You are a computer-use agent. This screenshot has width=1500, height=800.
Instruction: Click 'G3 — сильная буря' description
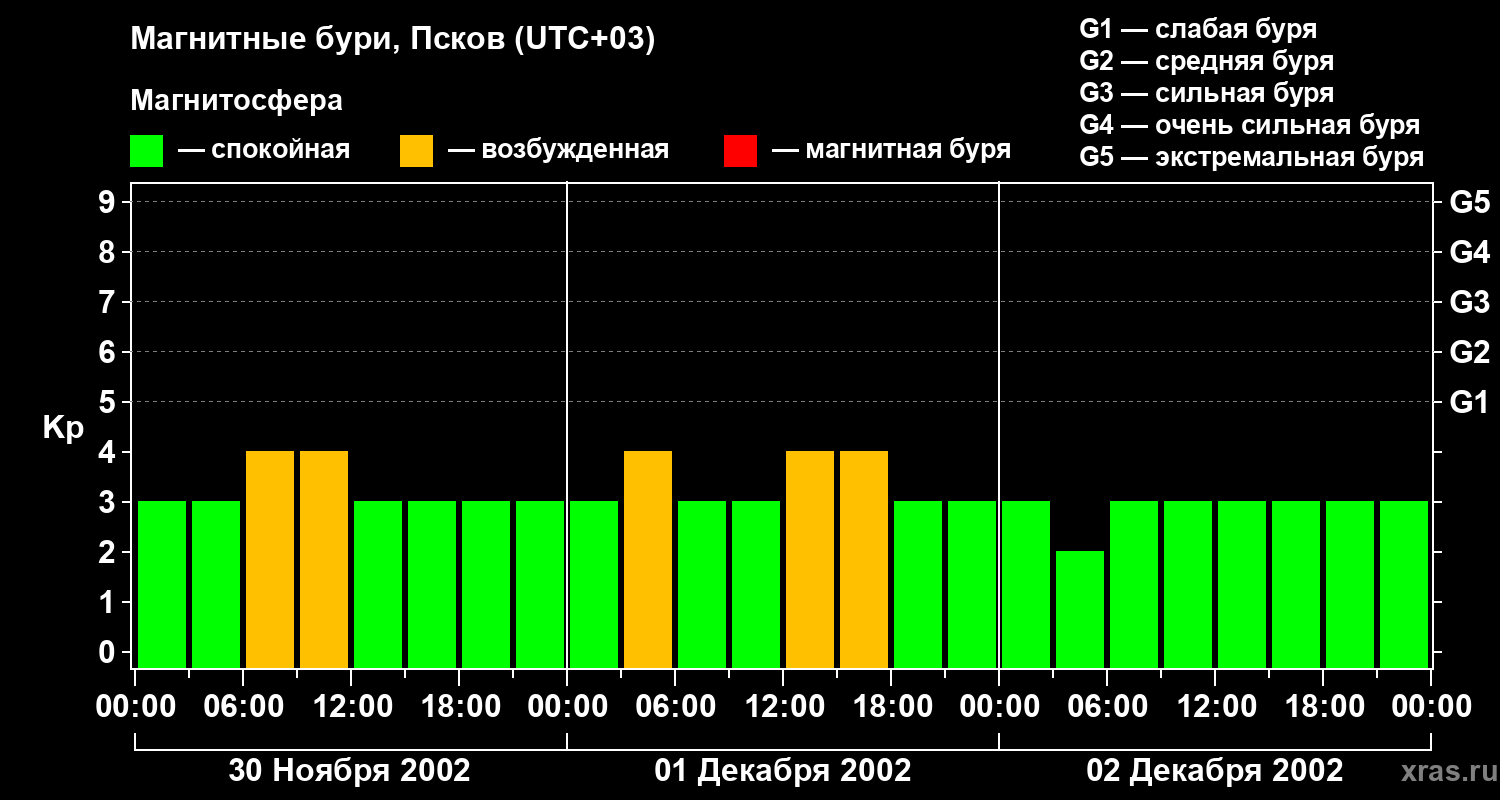[1206, 93]
